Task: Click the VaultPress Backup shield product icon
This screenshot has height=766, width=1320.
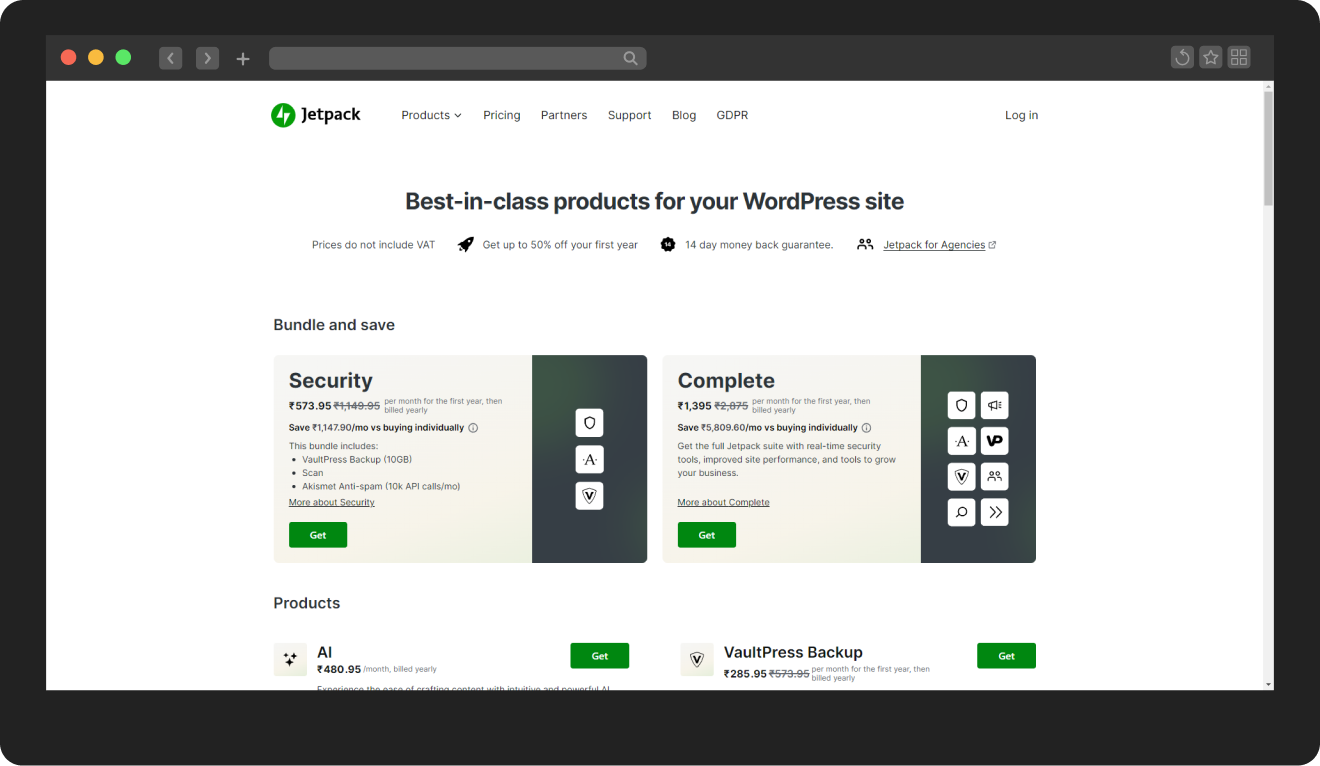Action: (x=697, y=660)
